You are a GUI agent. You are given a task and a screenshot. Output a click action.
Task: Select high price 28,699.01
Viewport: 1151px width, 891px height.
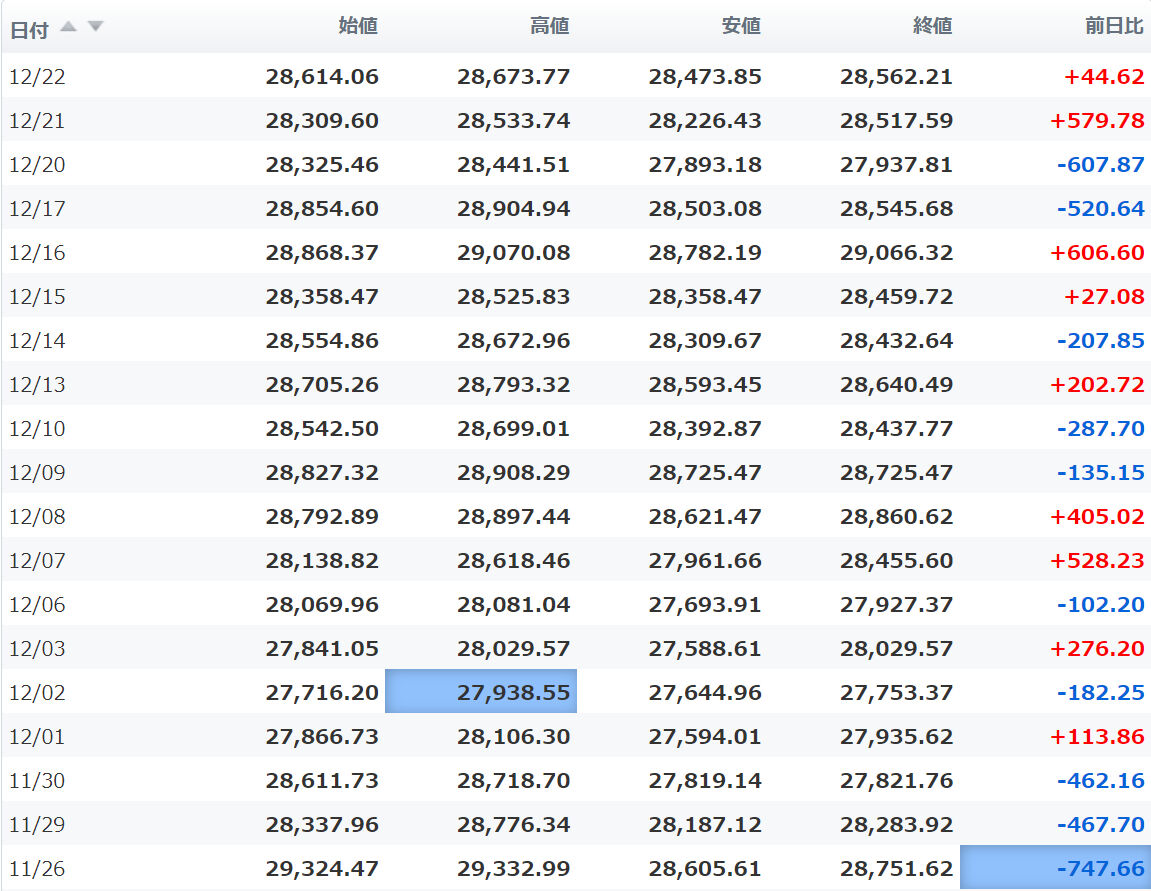(x=514, y=429)
